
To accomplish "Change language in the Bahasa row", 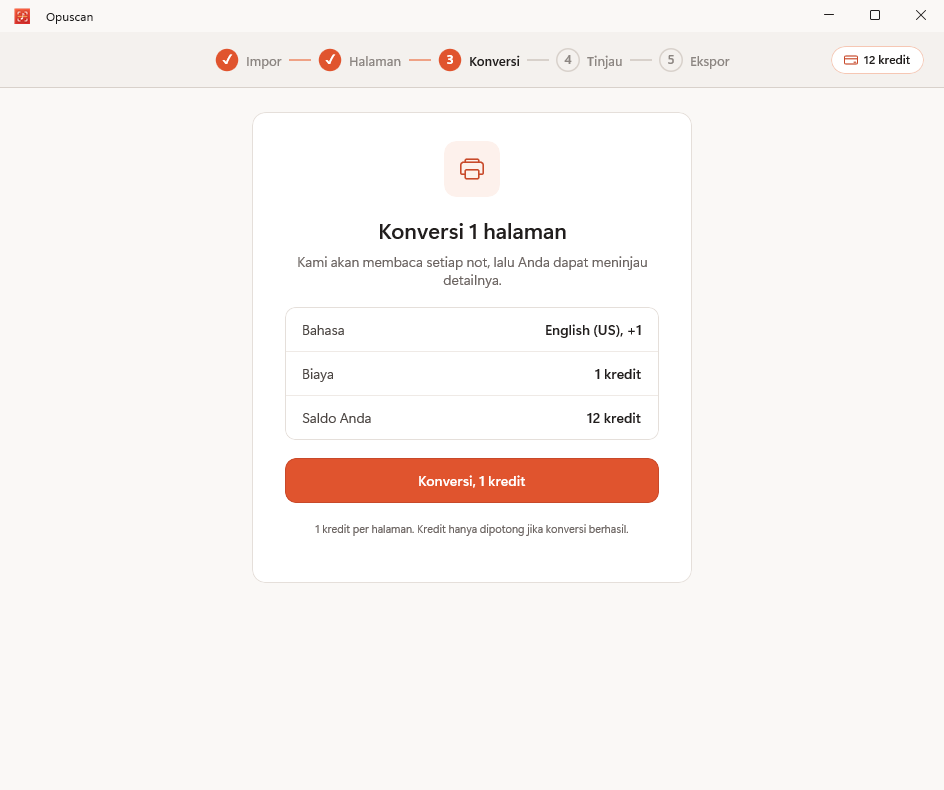I will point(472,330).
